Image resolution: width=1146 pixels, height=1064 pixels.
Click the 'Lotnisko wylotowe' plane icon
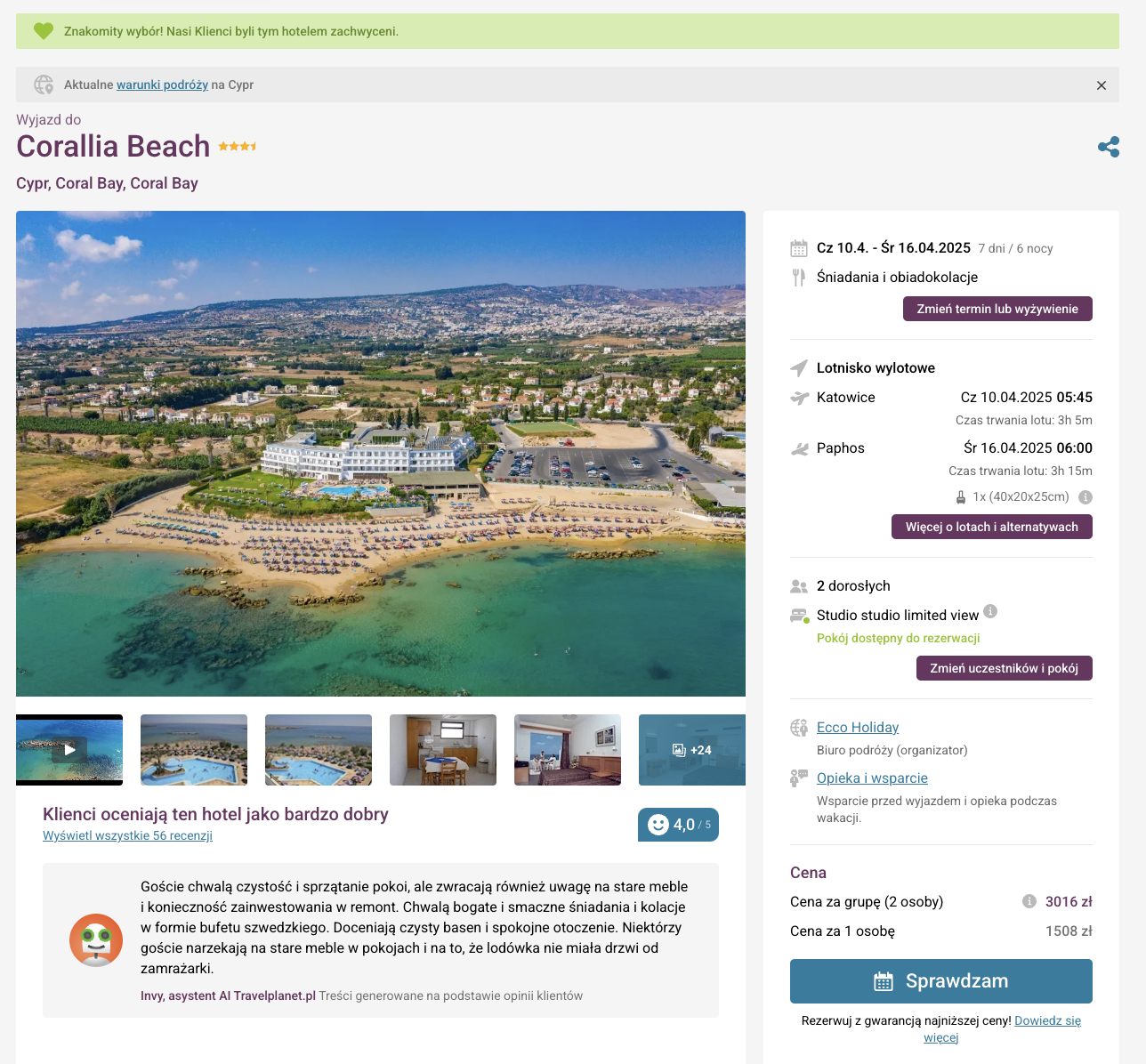pos(799,368)
